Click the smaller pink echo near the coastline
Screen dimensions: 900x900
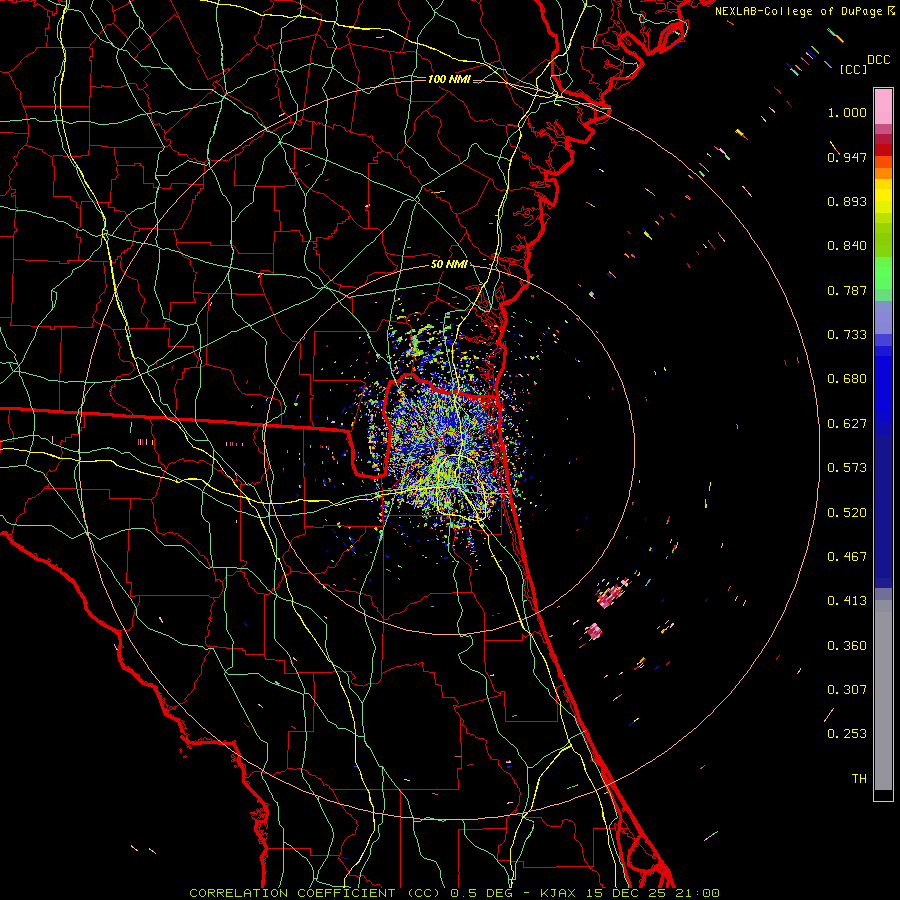[593, 631]
